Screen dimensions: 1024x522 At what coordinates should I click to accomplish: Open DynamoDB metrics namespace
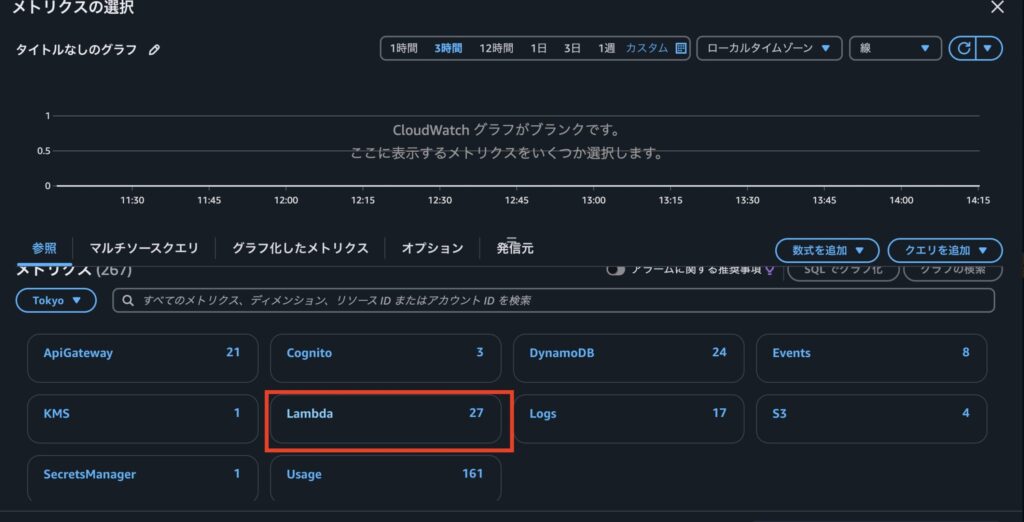pos(628,358)
